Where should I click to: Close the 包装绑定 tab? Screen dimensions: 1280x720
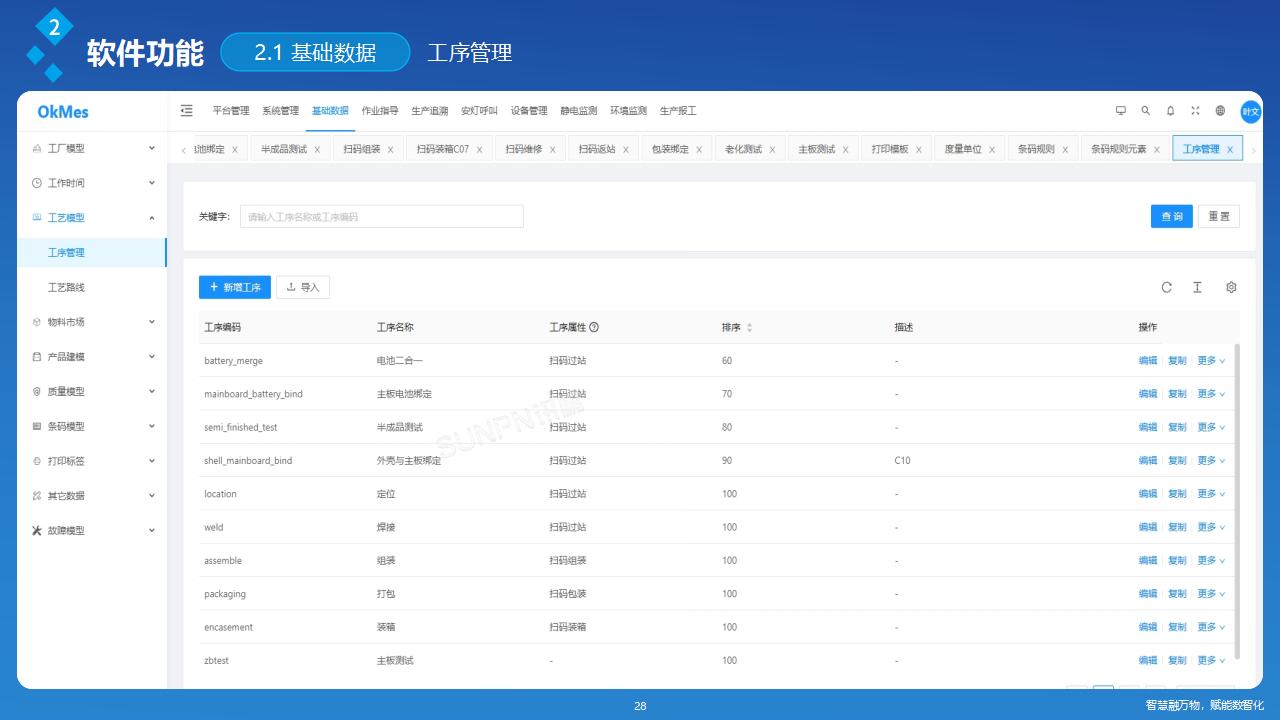pyautogui.click(x=699, y=149)
